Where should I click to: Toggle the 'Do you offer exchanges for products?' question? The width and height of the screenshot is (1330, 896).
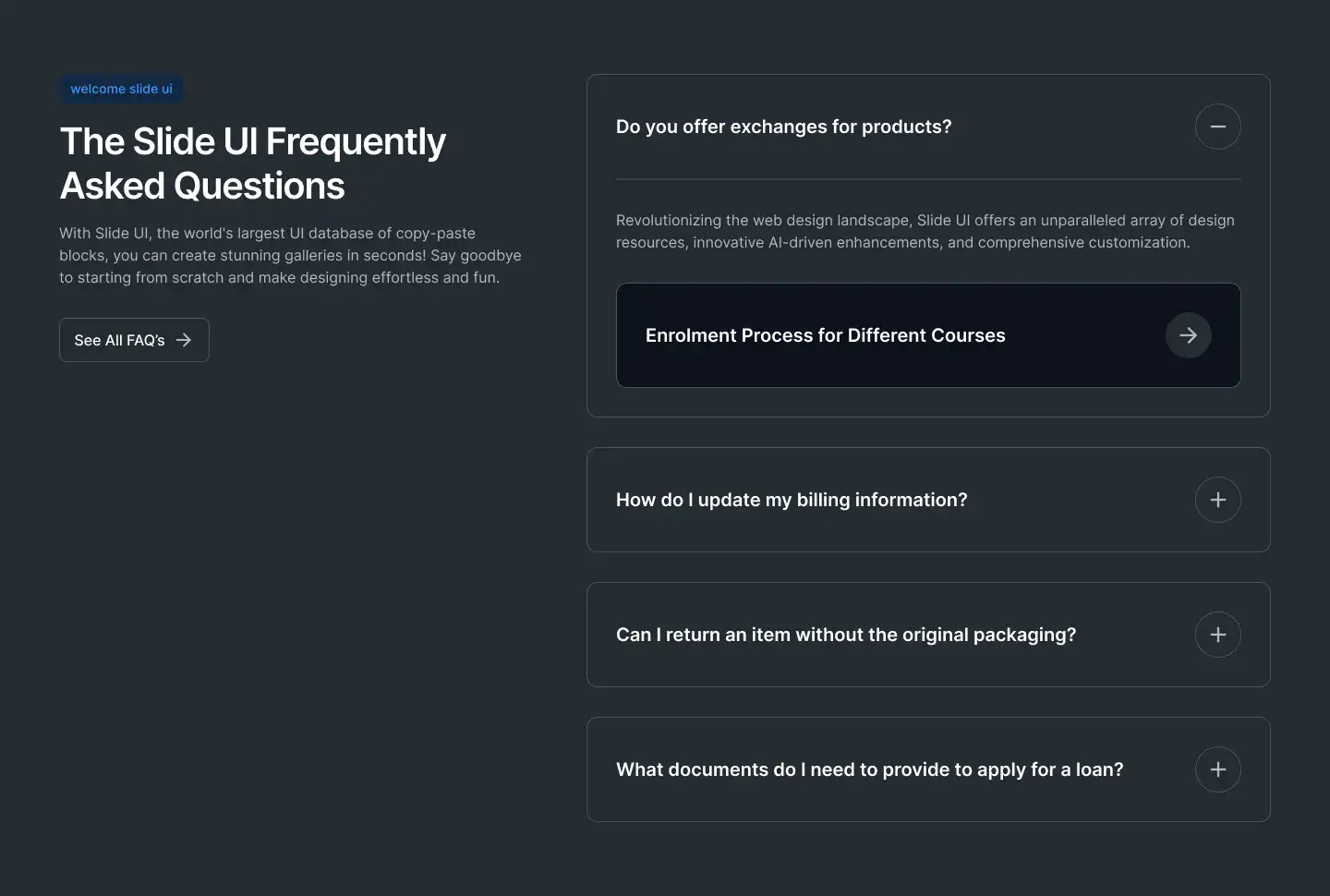point(783,127)
